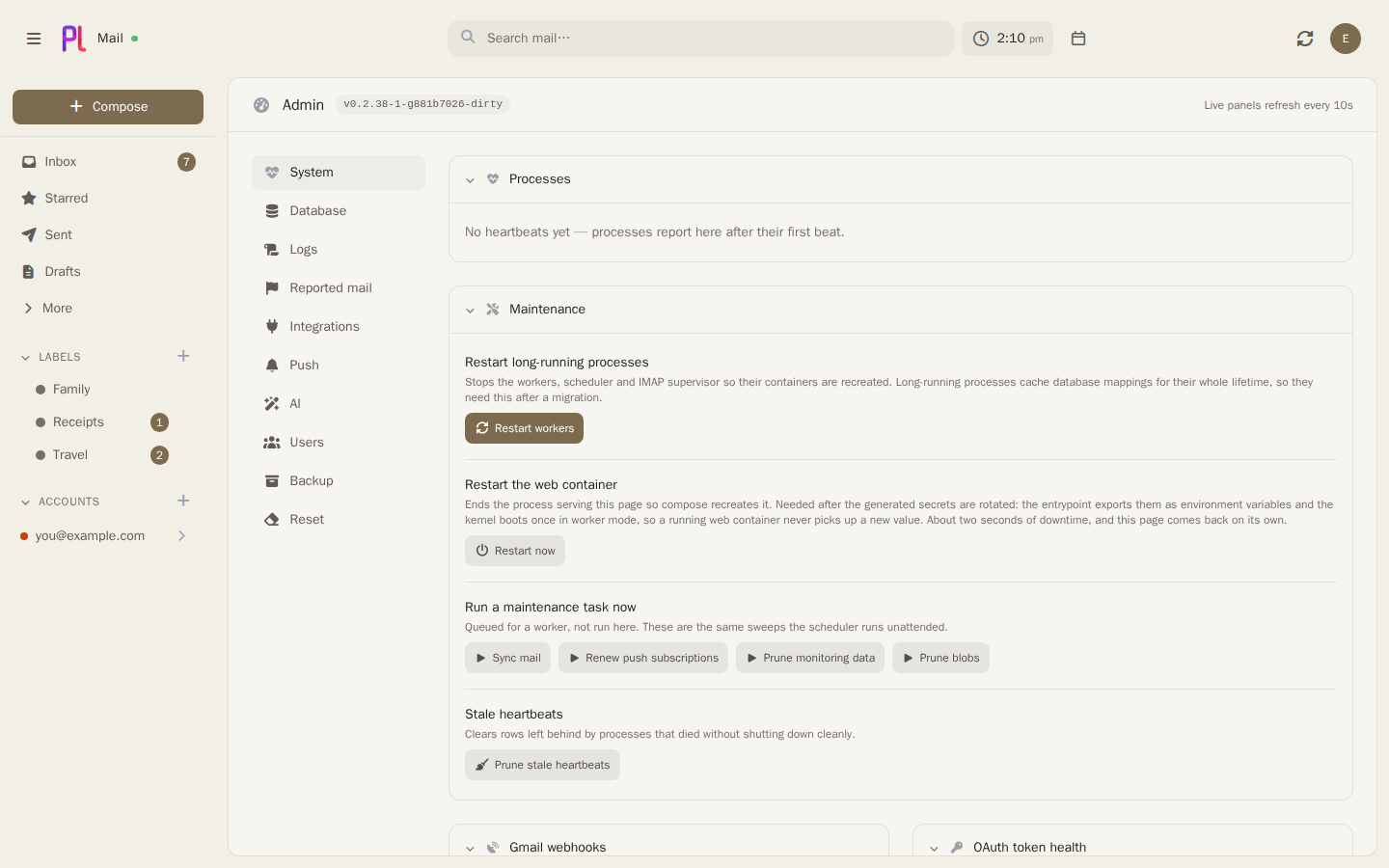1389x868 pixels.
Task: Run the Prune blobs task
Action: point(940,658)
